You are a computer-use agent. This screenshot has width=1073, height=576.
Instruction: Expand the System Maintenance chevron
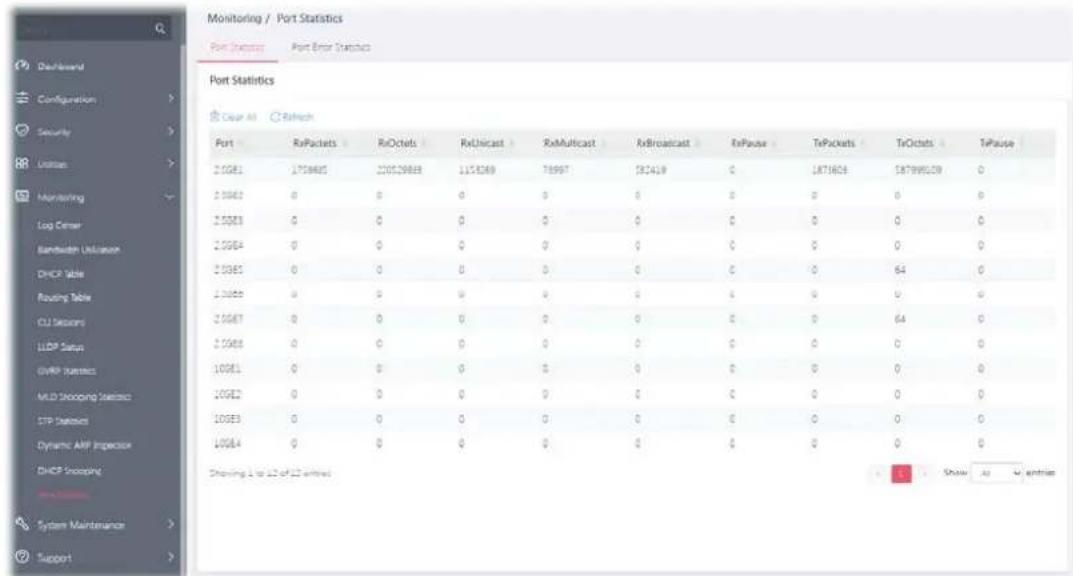coord(170,525)
